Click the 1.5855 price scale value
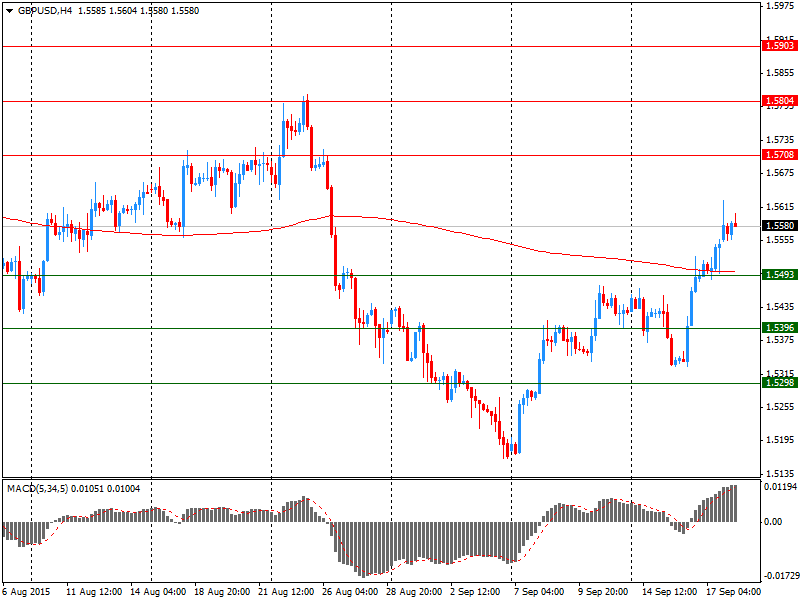The height and width of the screenshot is (600, 800). (x=780, y=73)
